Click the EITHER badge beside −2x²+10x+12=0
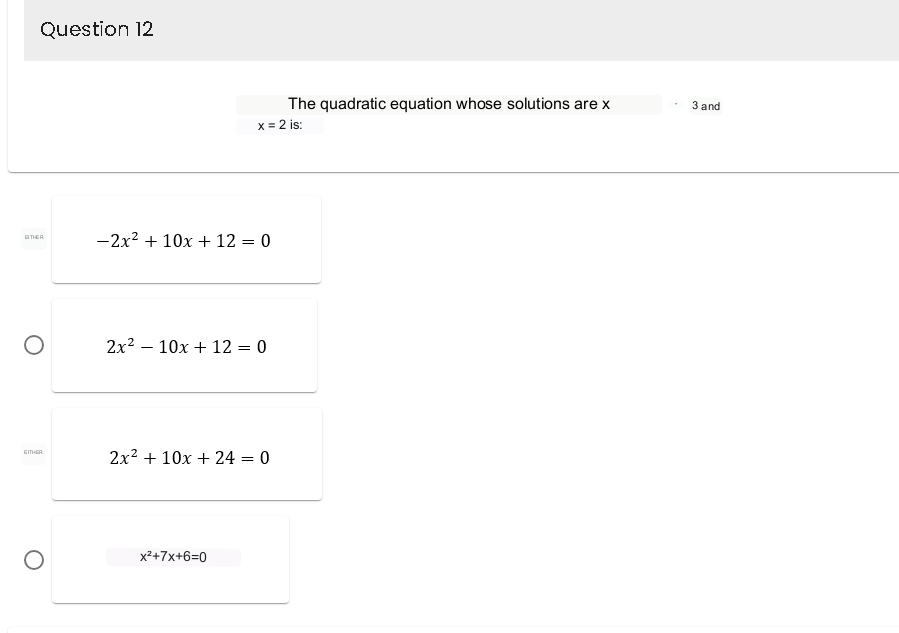The image size is (899, 633). pyautogui.click(x=33, y=237)
